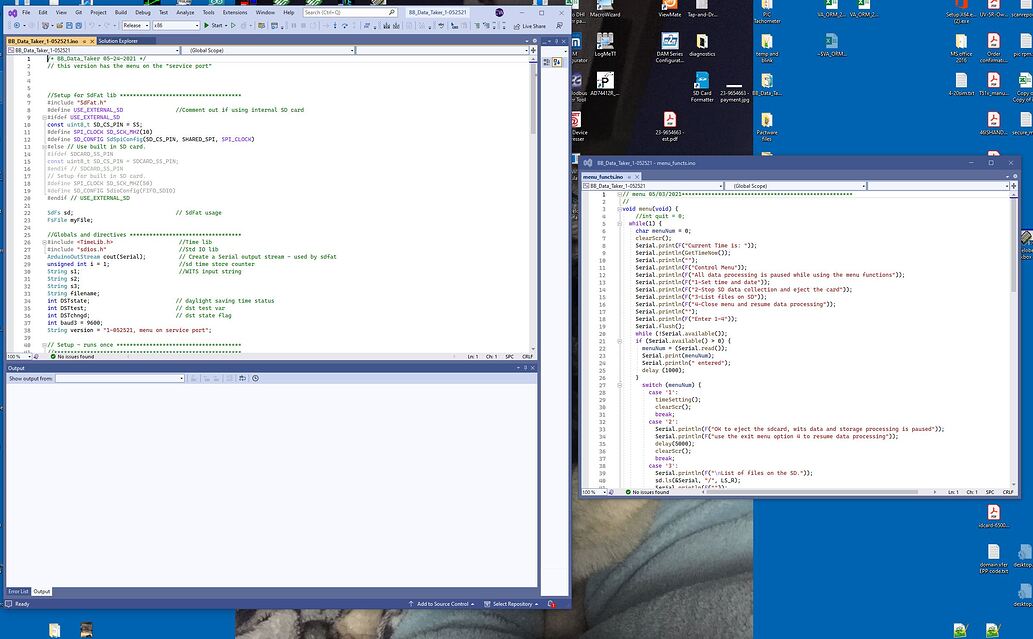Toggle word wrap in the Output window
This screenshot has width=1033, height=639.
tap(243, 378)
